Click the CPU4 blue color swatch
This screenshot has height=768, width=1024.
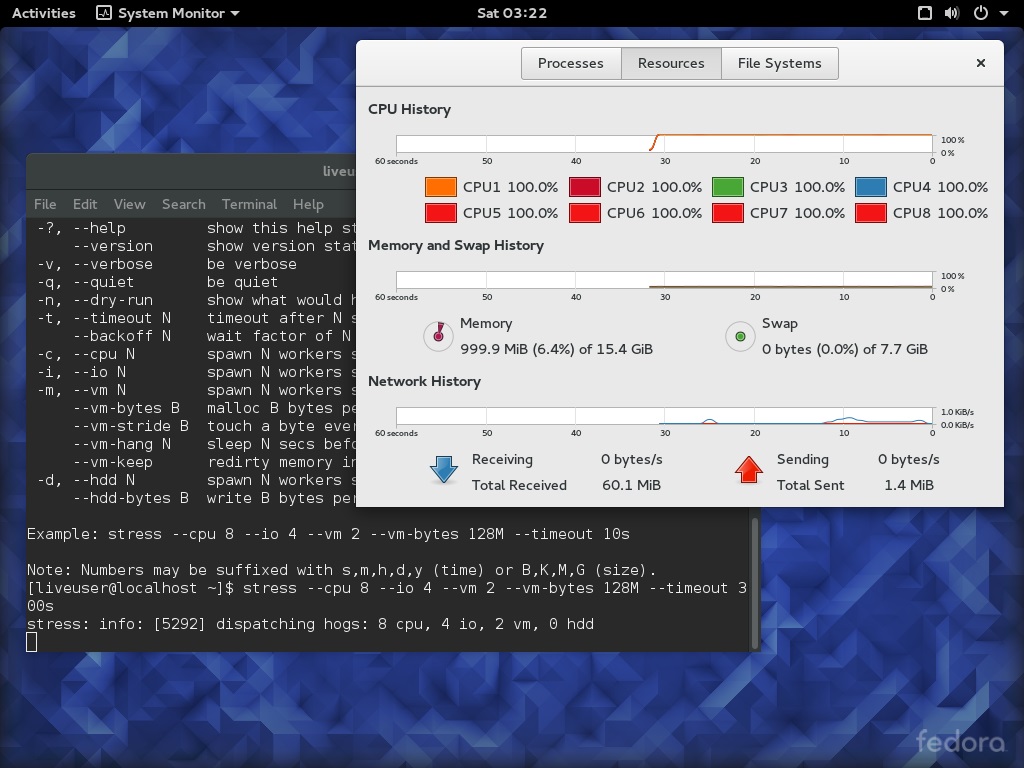click(x=870, y=187)
